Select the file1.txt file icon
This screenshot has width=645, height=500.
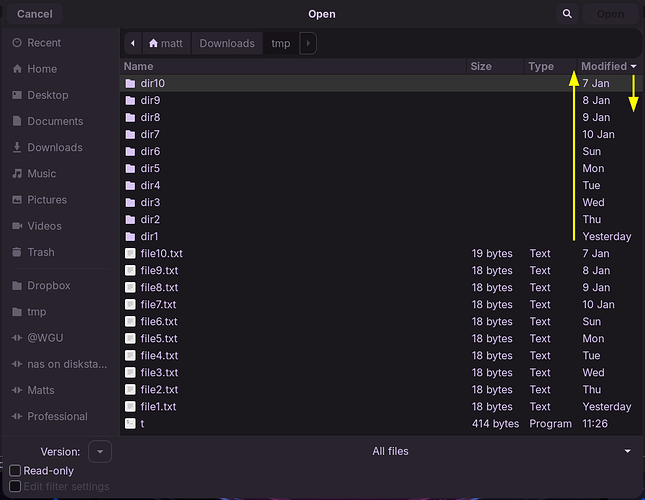pyautogui.click(x=130, y=407)
